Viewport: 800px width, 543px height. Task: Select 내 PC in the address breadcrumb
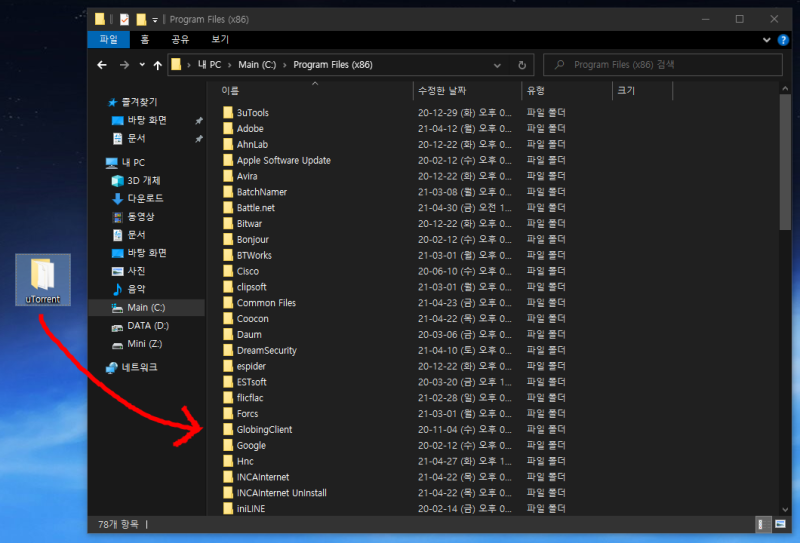[209, 65]
